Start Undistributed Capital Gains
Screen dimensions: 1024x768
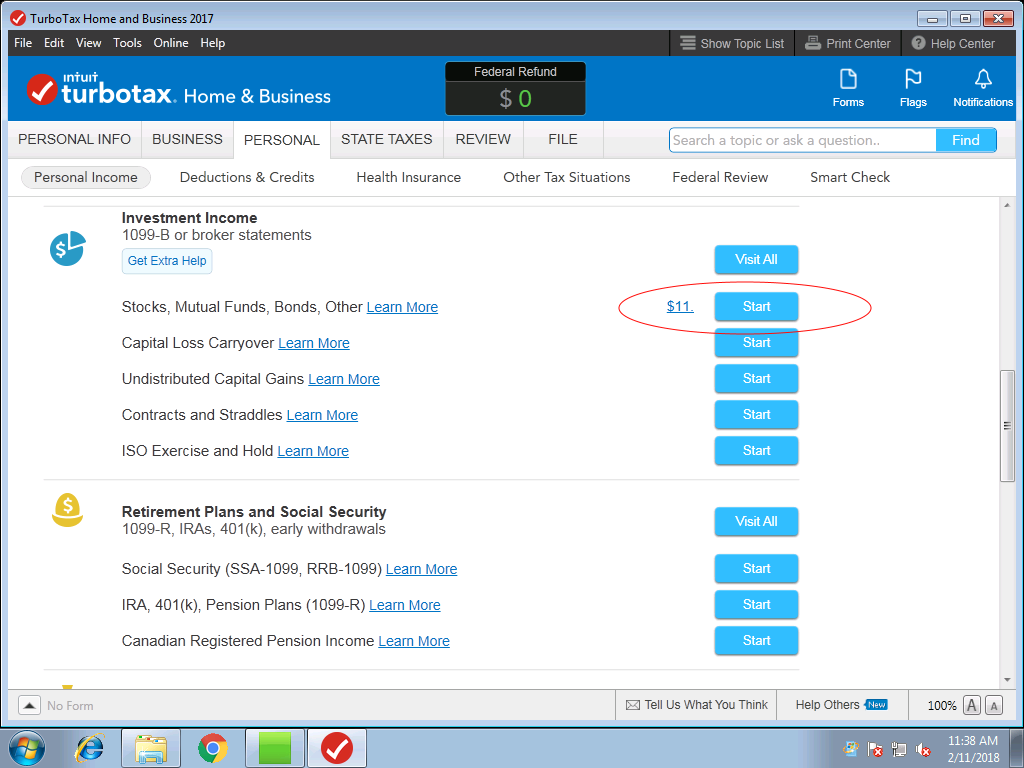[x=756, y=379]
